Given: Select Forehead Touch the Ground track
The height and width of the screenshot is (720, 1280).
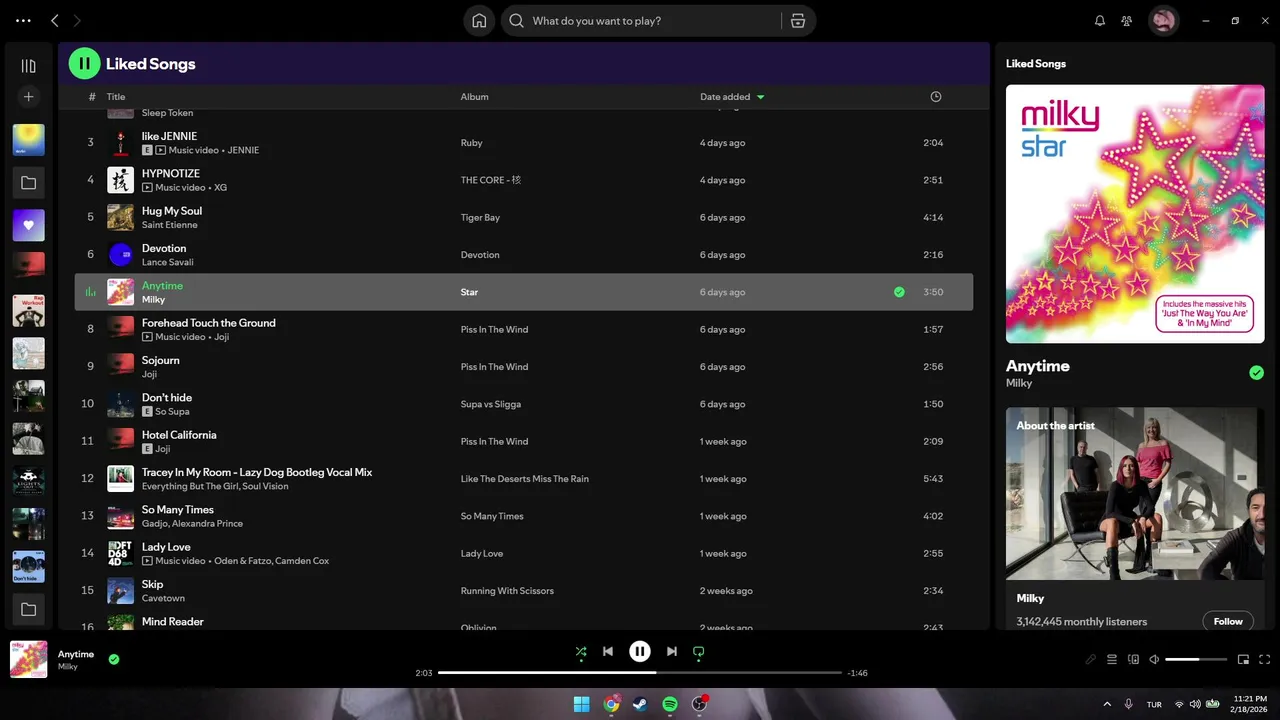Looking at the screenshot, I should pos(524,329).
